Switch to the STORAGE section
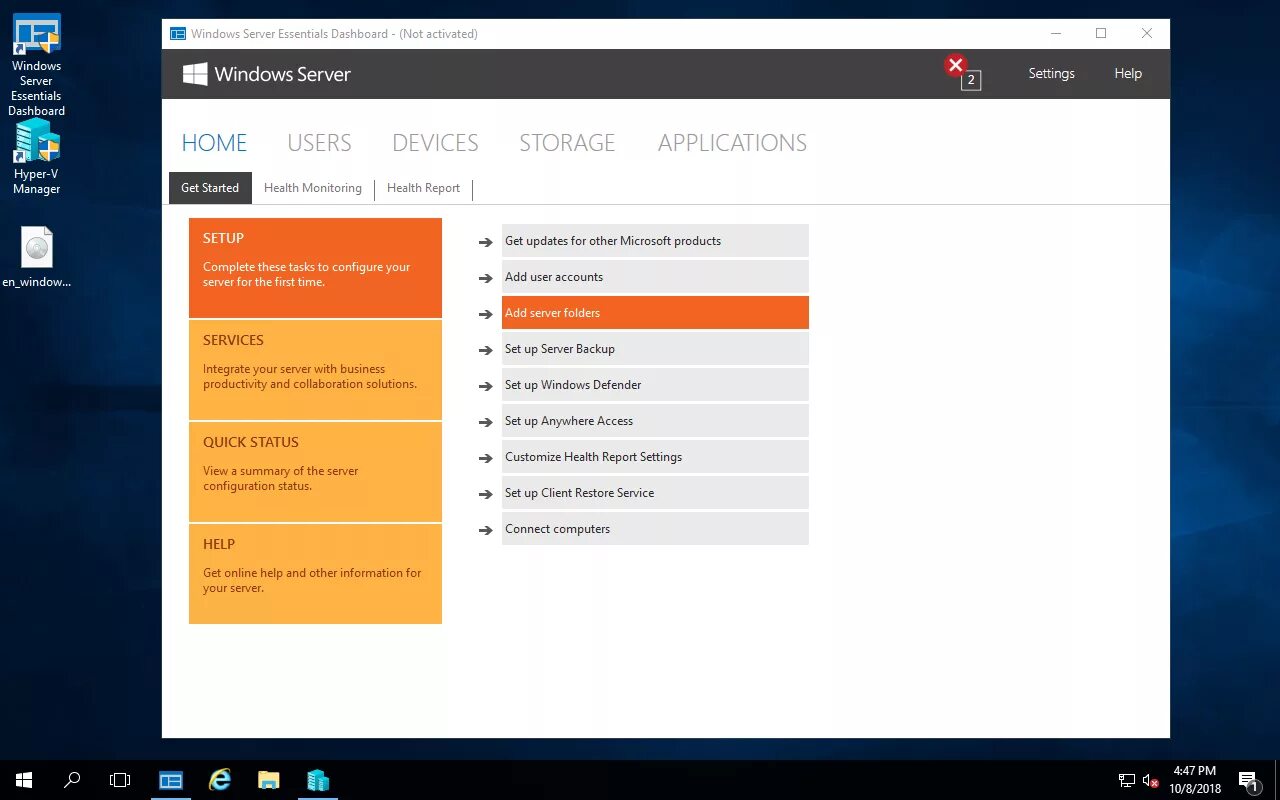 click(x=567, y=143)
